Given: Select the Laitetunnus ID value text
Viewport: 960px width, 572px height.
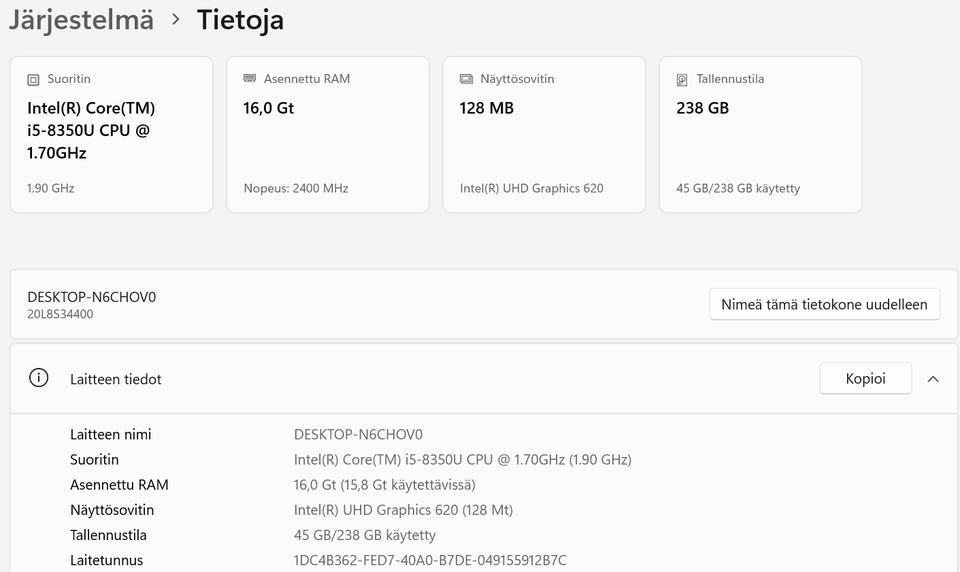Looking at the screenshot, I should (x=430, y=560).
